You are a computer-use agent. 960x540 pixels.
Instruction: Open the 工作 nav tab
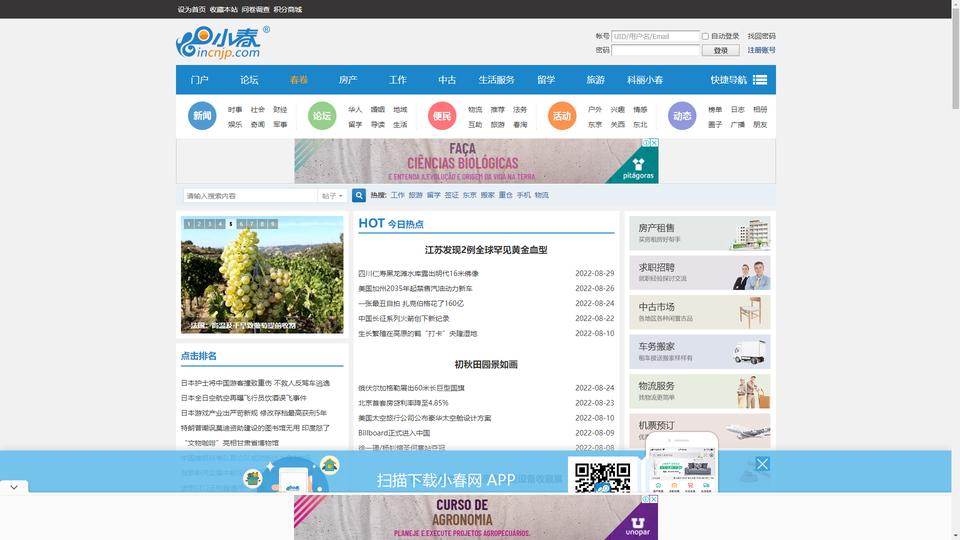coord(397,80)
